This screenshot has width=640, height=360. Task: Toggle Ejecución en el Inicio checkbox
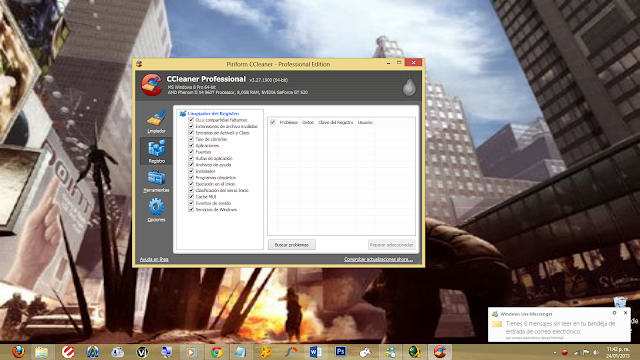coord(191,184)
